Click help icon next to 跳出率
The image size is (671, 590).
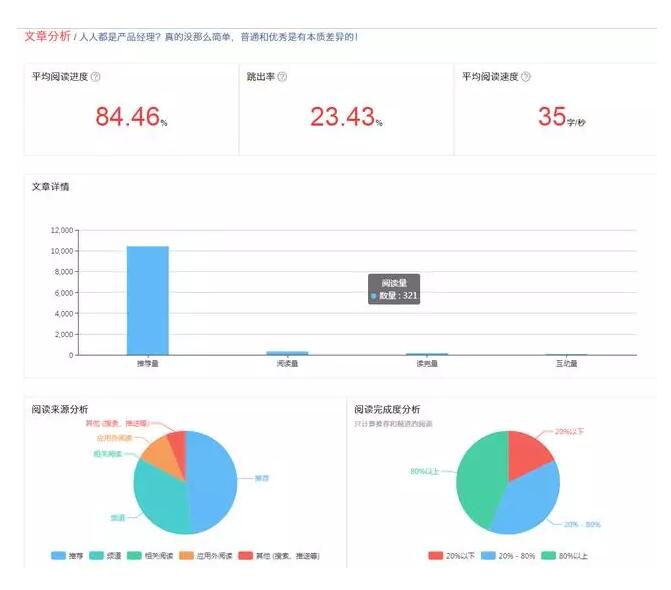(x=282, y=76)
